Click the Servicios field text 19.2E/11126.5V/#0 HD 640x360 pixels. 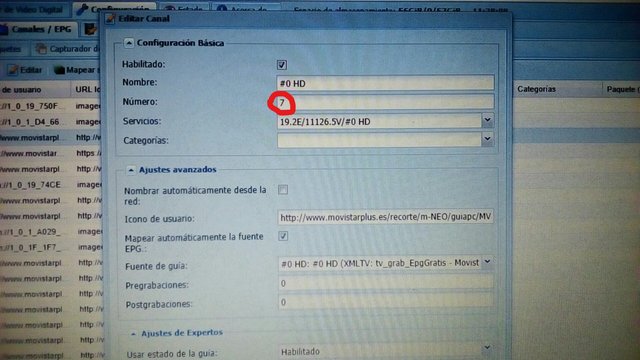[325, 122]
